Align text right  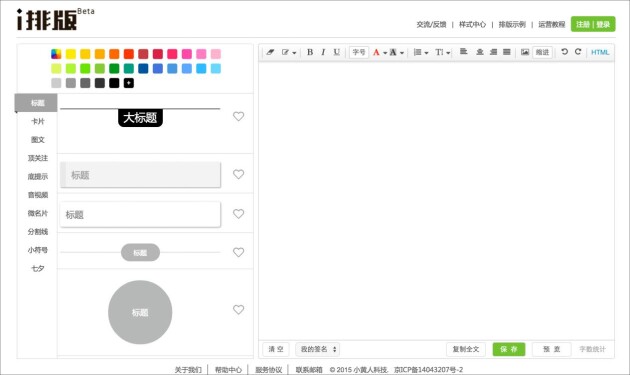point(493,52)
